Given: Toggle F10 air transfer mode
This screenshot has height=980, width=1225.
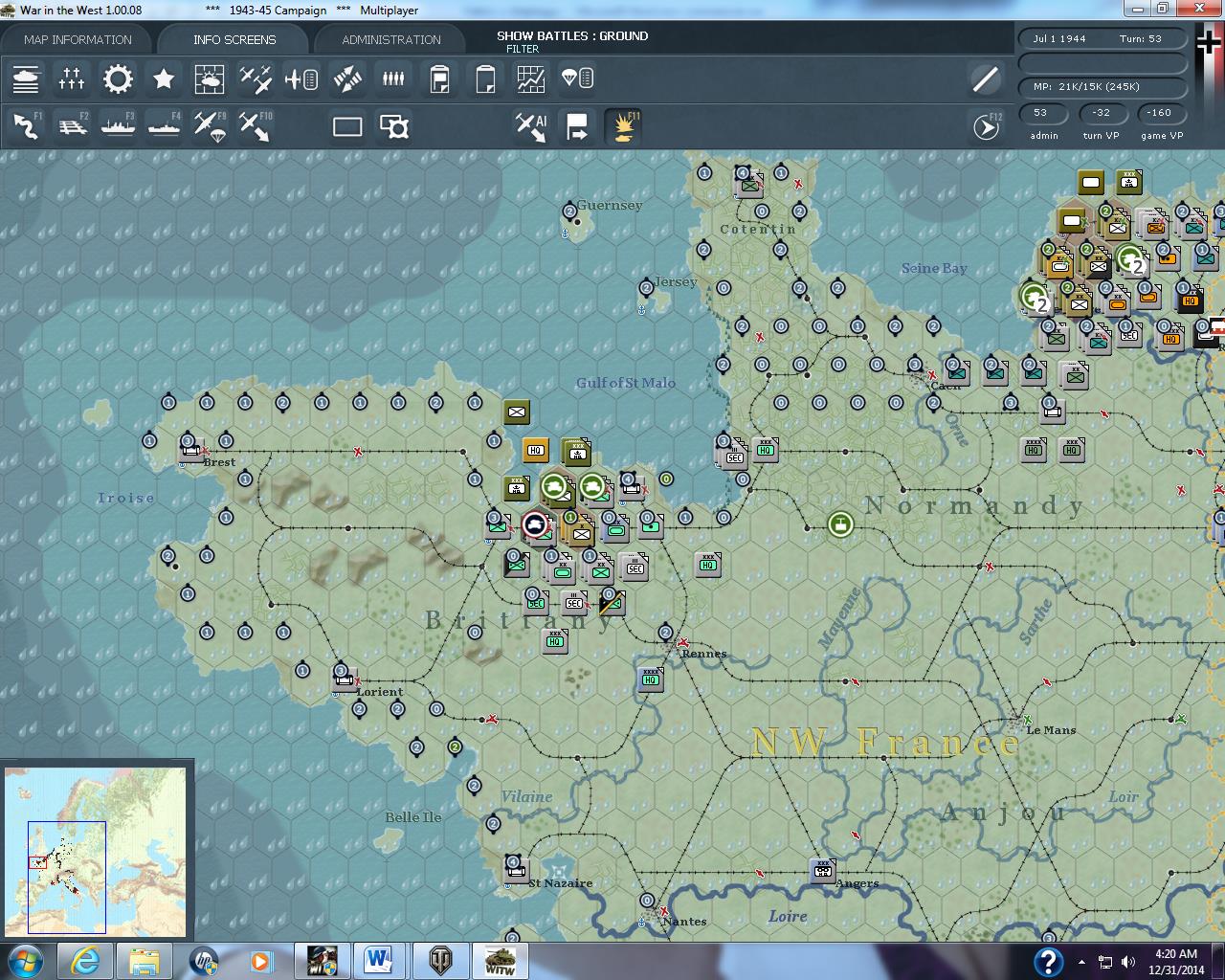Looking at the screenshot, I should click(256, 126).
